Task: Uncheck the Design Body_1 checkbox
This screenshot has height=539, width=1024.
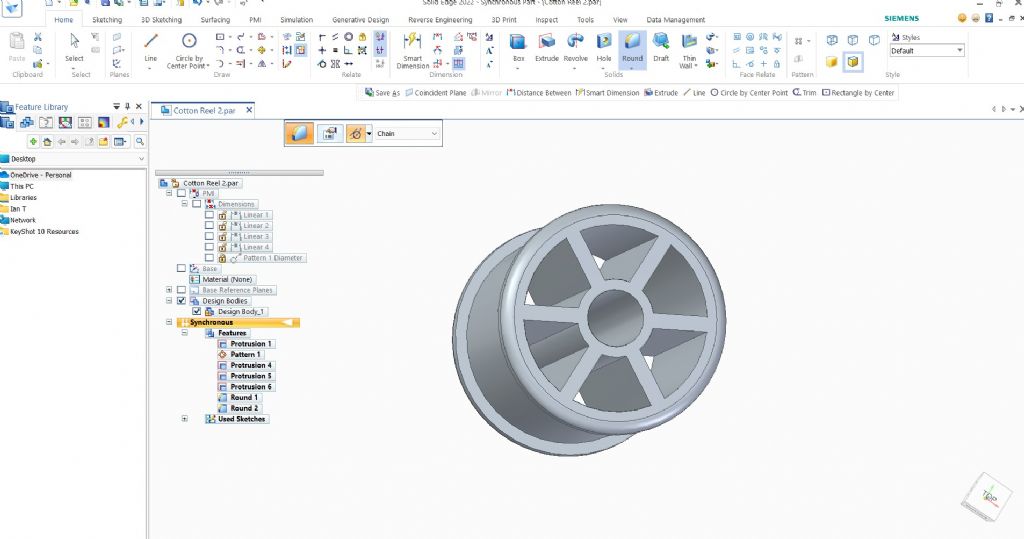Action: pyautogui.click(x=196, y=311)
